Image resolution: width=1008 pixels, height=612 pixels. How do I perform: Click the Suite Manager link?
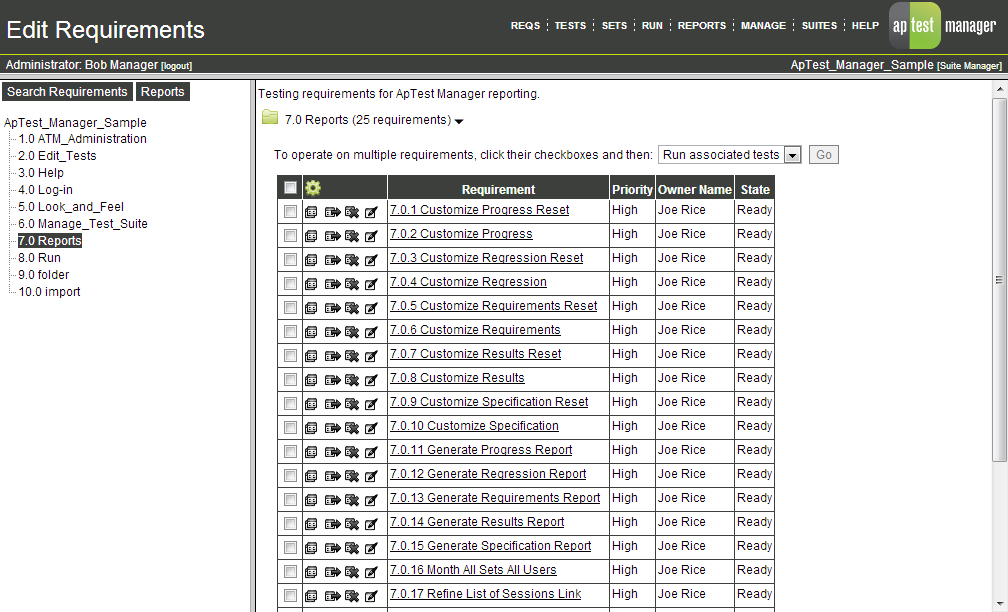coord(969,66)
